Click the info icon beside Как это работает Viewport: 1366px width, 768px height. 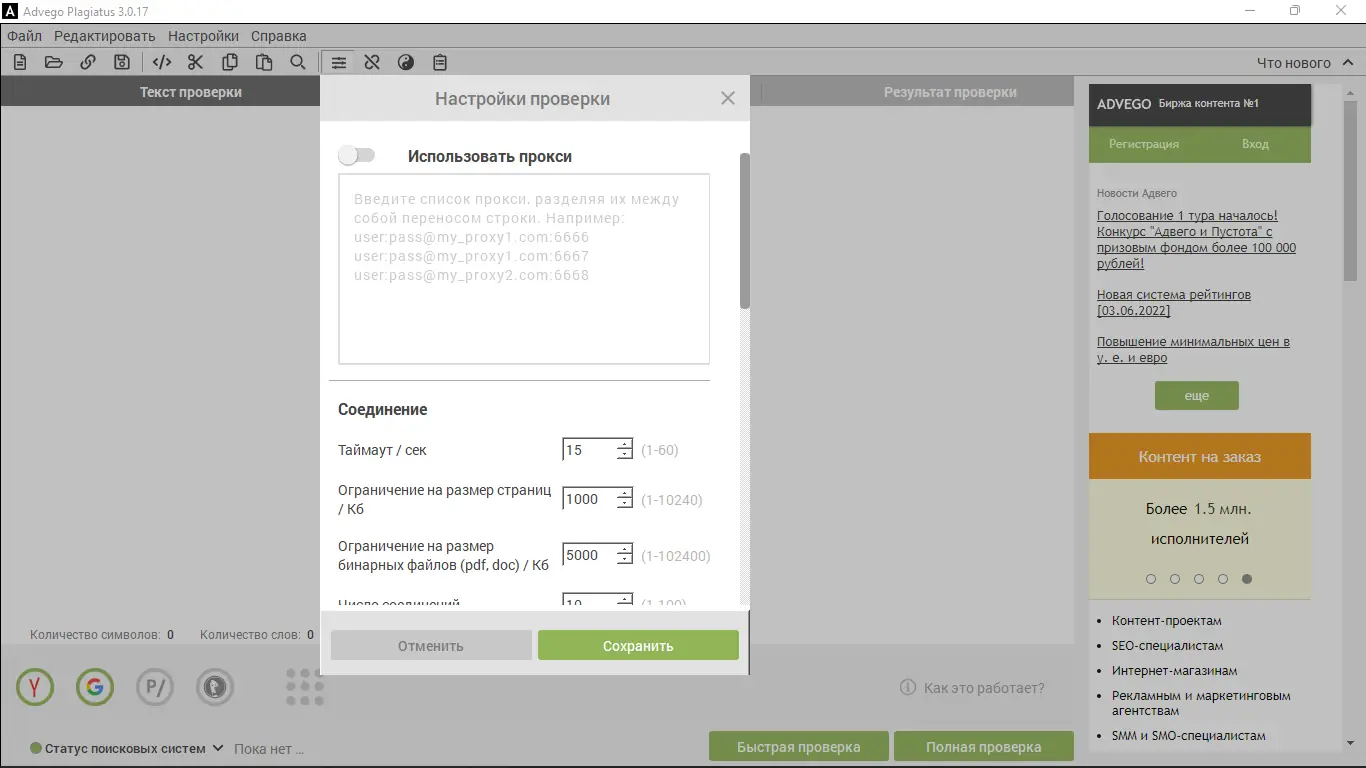pyautogui.click(x=908, y=687)
